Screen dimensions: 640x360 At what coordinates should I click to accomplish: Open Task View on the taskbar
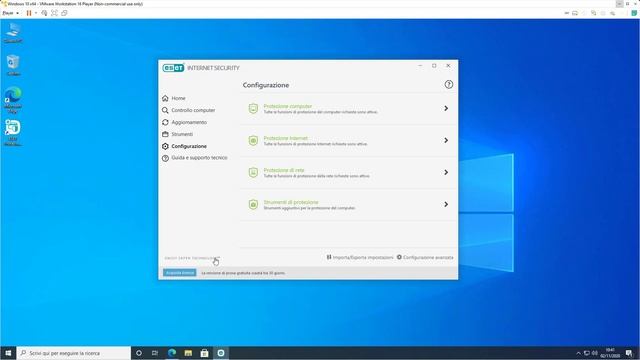click(155, 353)
